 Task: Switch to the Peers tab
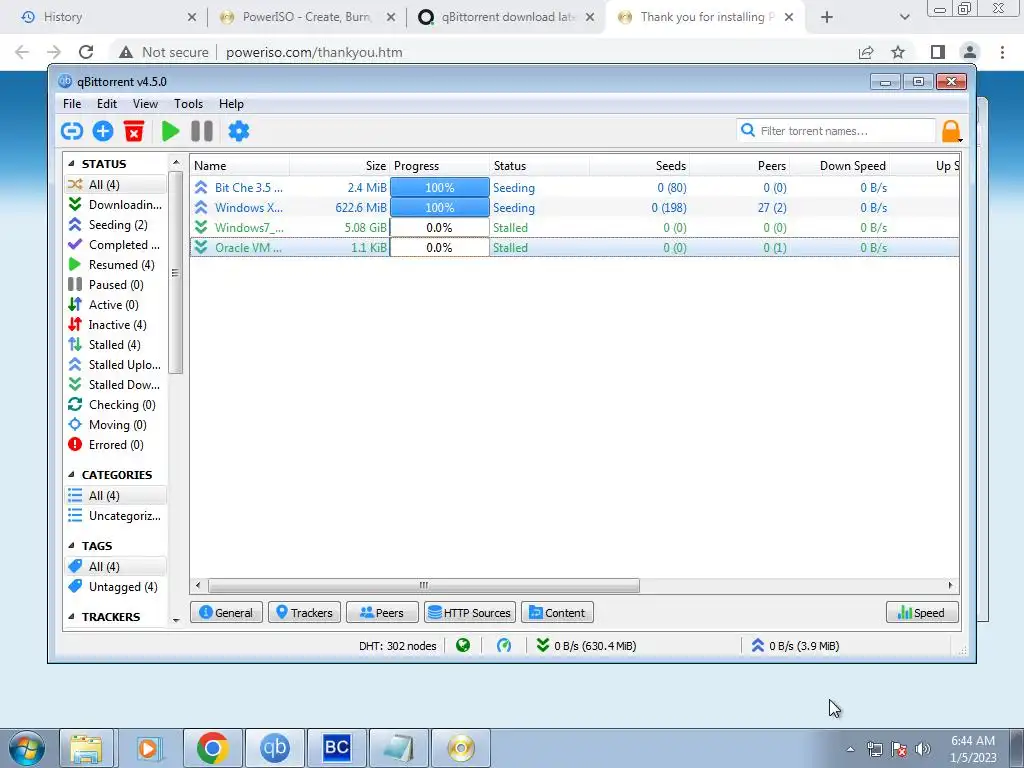(382, 613)
